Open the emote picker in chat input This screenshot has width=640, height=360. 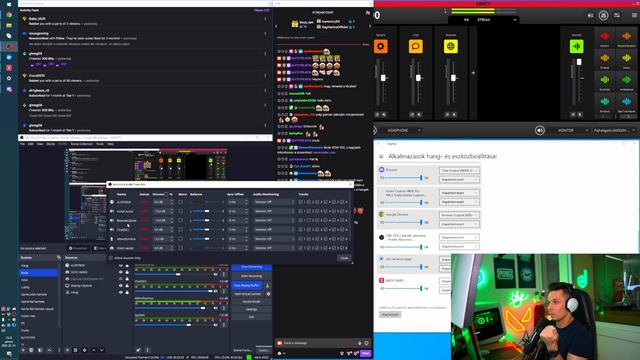click(x=366, y=343)
